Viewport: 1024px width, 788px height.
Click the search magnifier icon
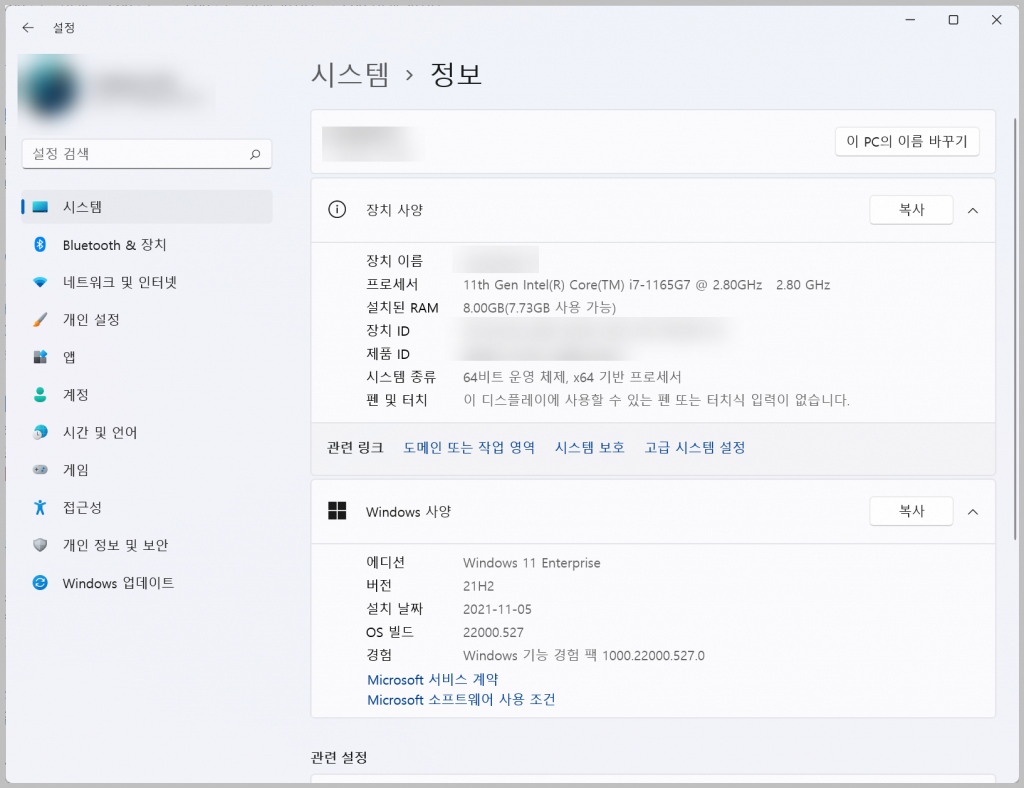pos(255,154)
